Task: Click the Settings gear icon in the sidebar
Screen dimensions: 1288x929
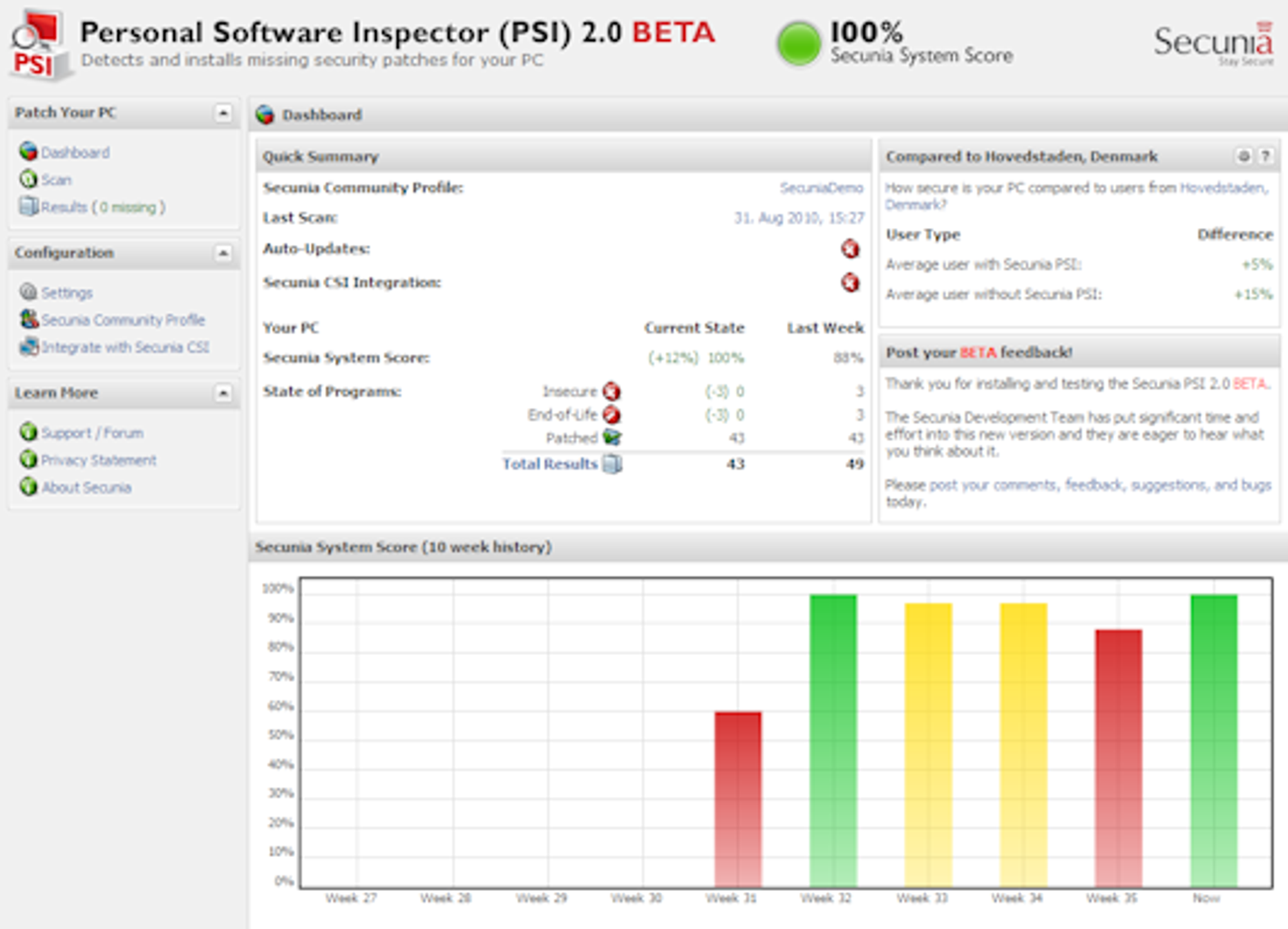Action: tap(28, 292)
